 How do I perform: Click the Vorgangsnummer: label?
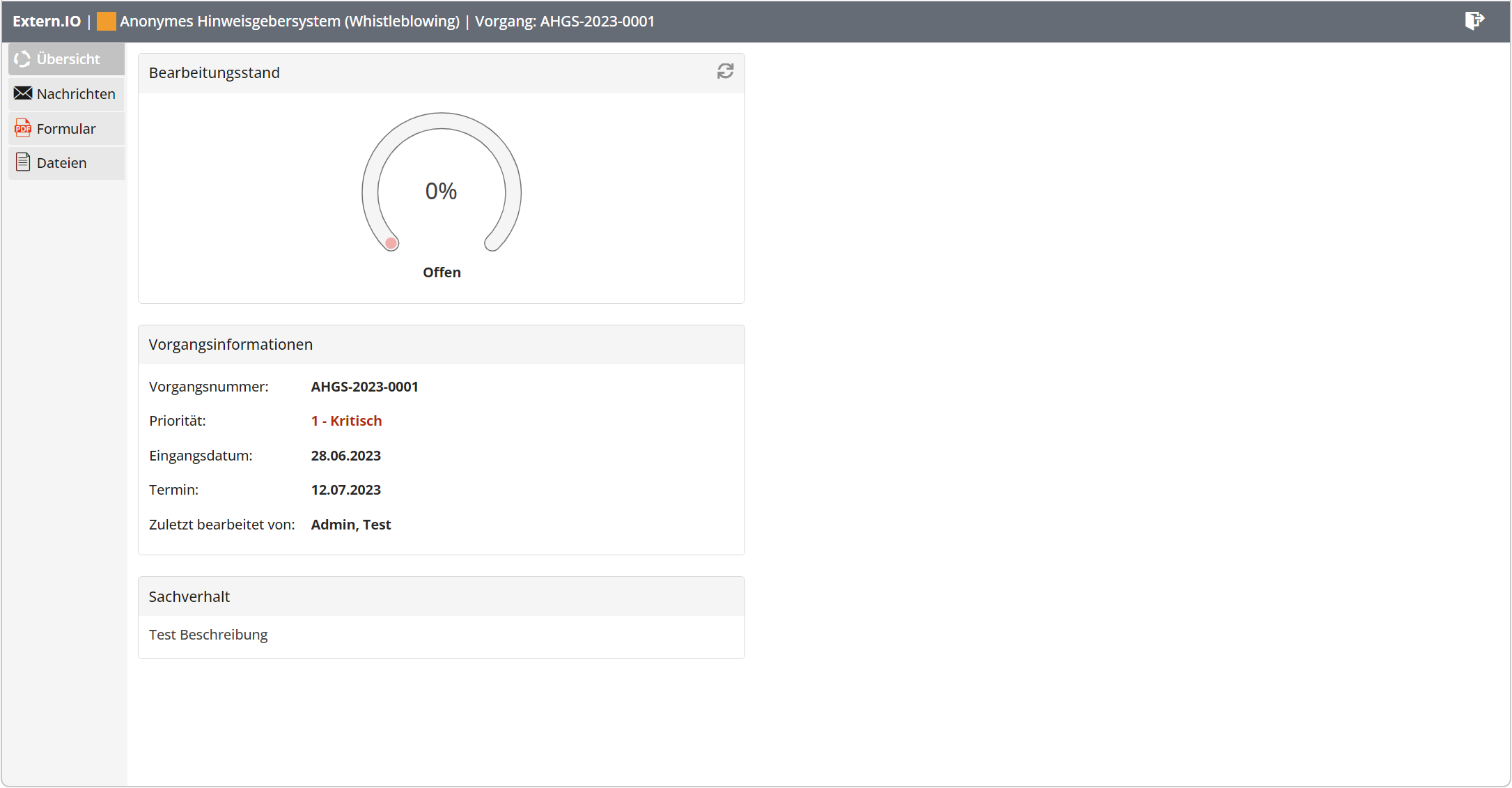point(209,387)
